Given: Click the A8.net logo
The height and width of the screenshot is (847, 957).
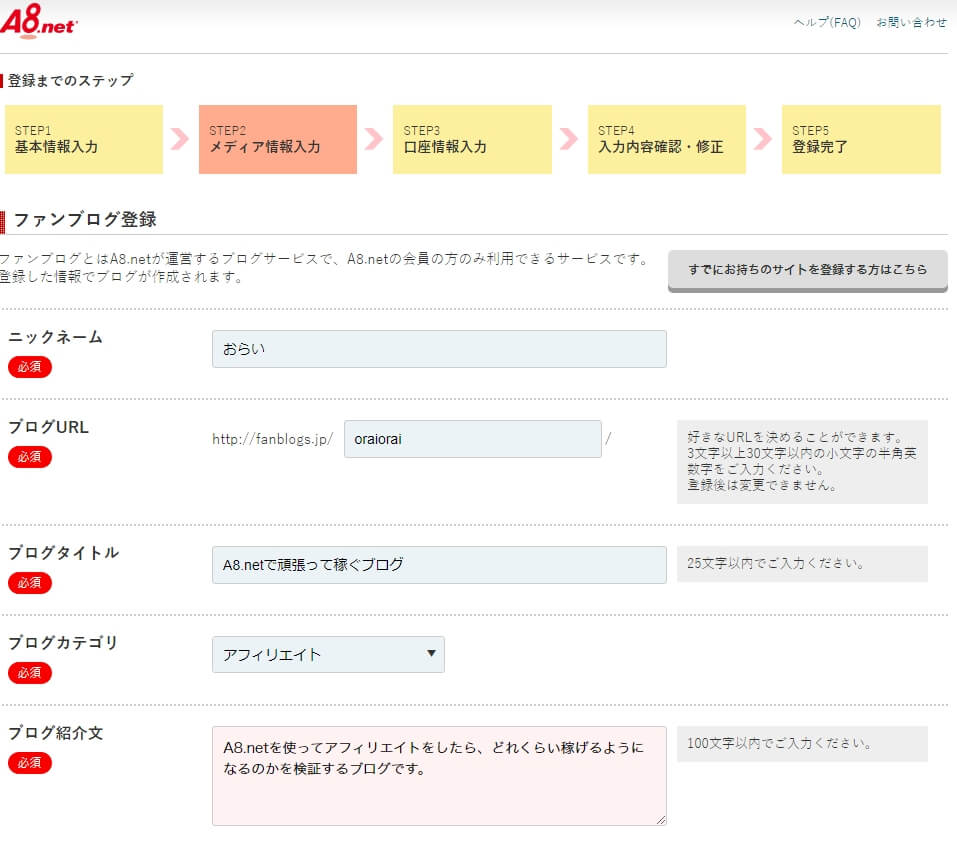Looking at the screenshot, I should 38,21.
